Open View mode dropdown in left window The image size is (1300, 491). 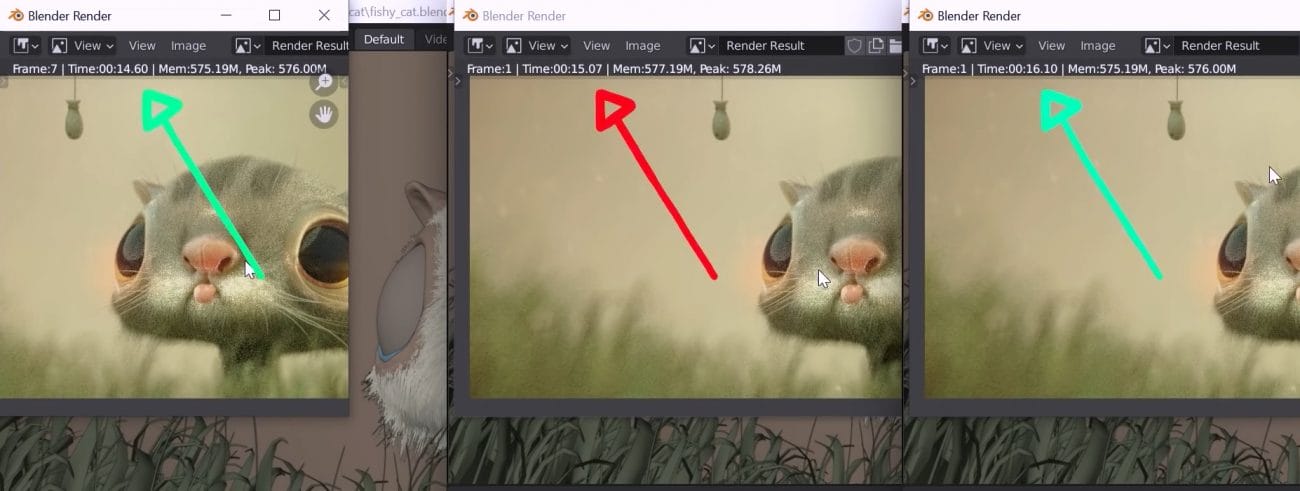click(82, 45)
